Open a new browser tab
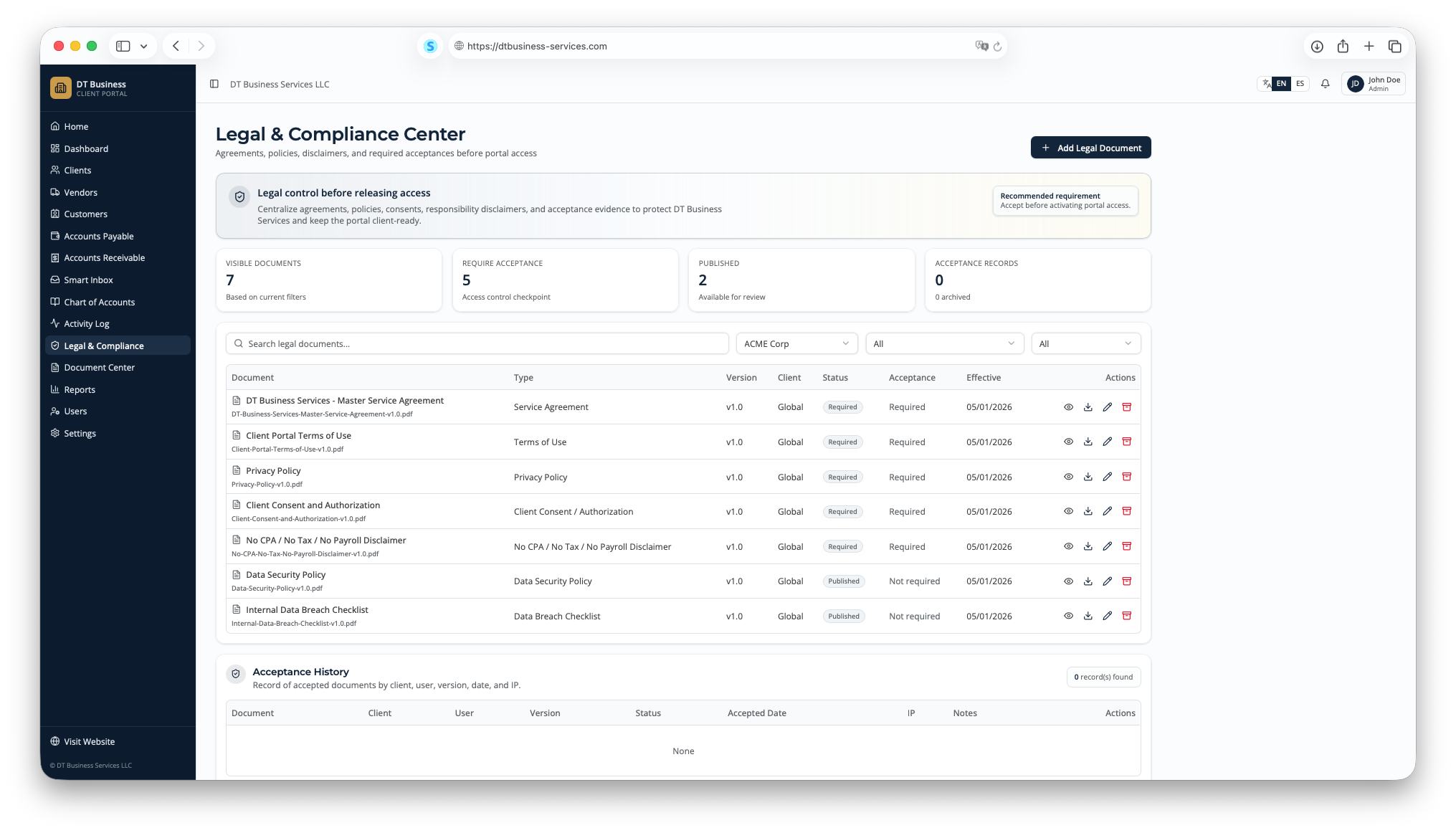 1369,46
